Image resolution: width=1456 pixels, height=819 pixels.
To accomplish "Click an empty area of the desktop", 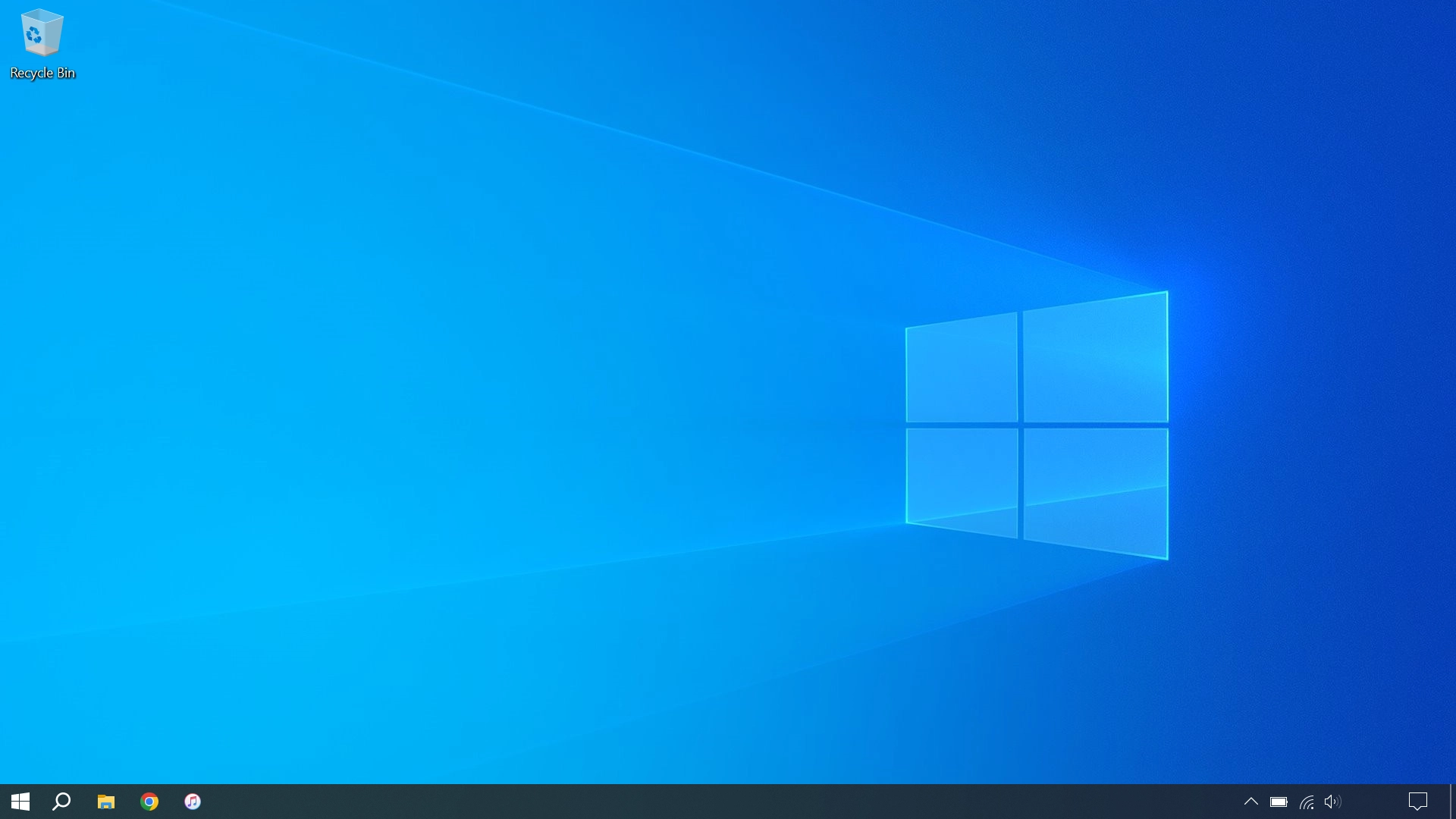I will (531, 379).
